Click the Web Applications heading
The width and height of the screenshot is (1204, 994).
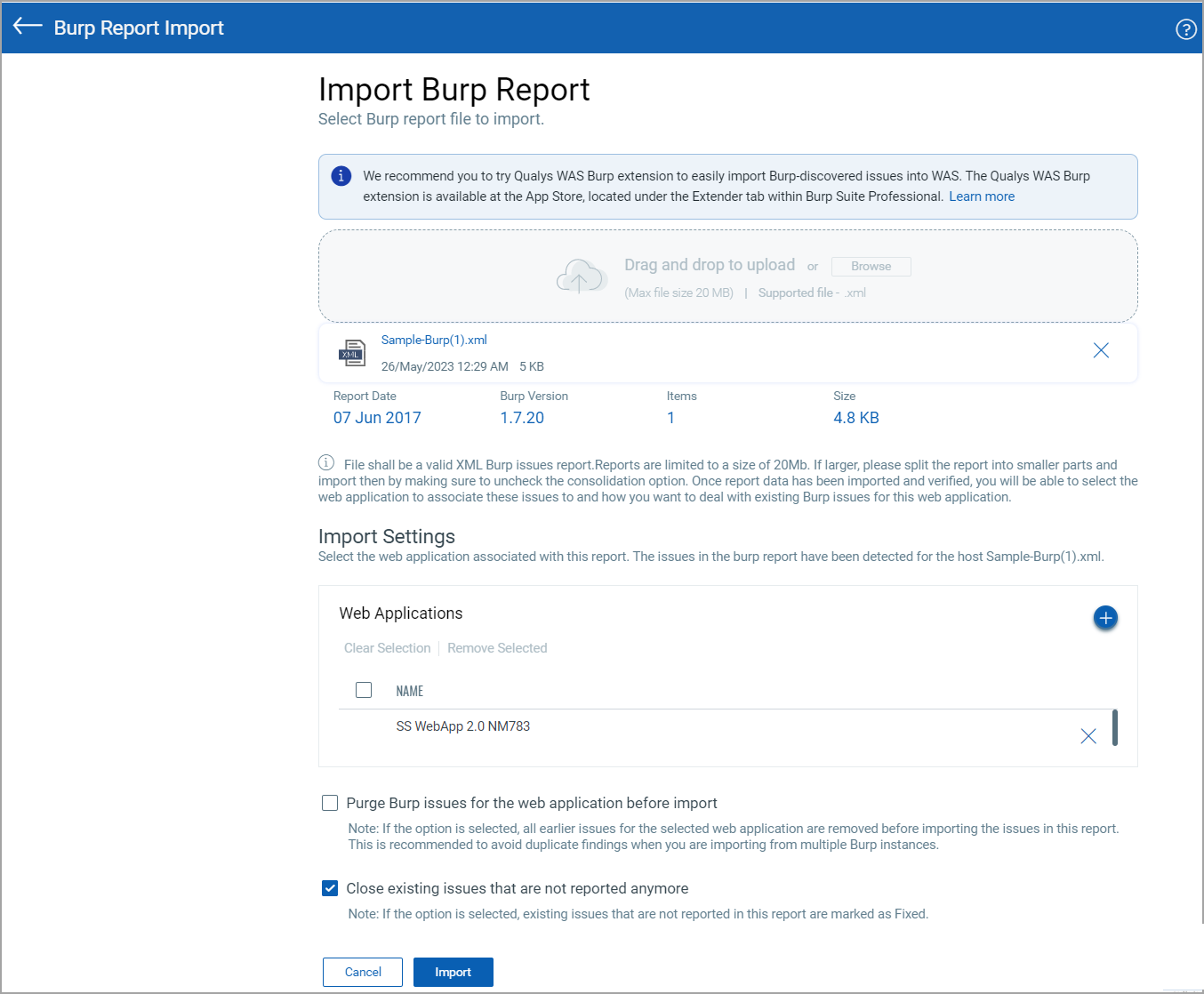click(x=401, y=613)
